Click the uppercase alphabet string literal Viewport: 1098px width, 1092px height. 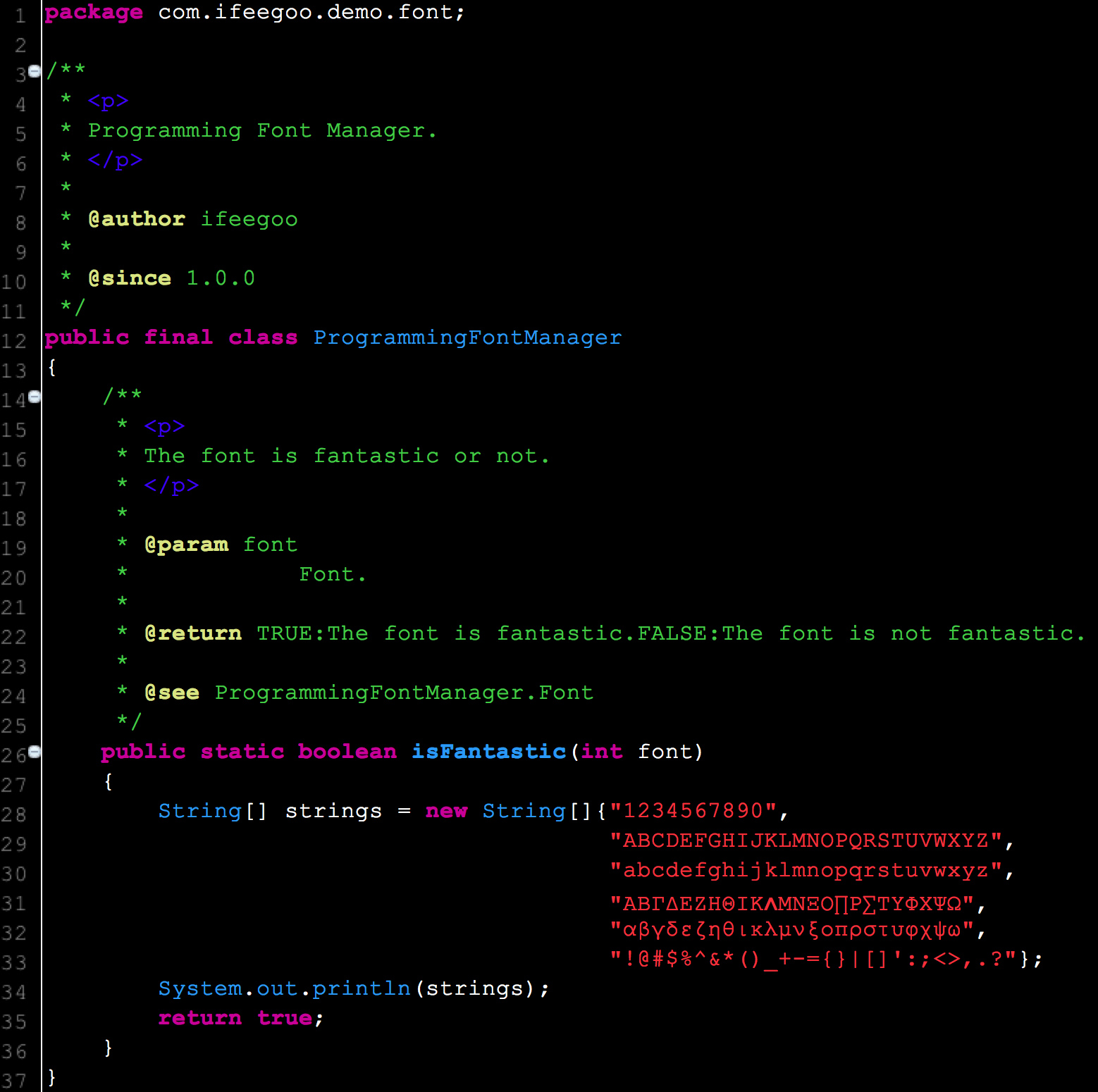click(x=806, y=840)
